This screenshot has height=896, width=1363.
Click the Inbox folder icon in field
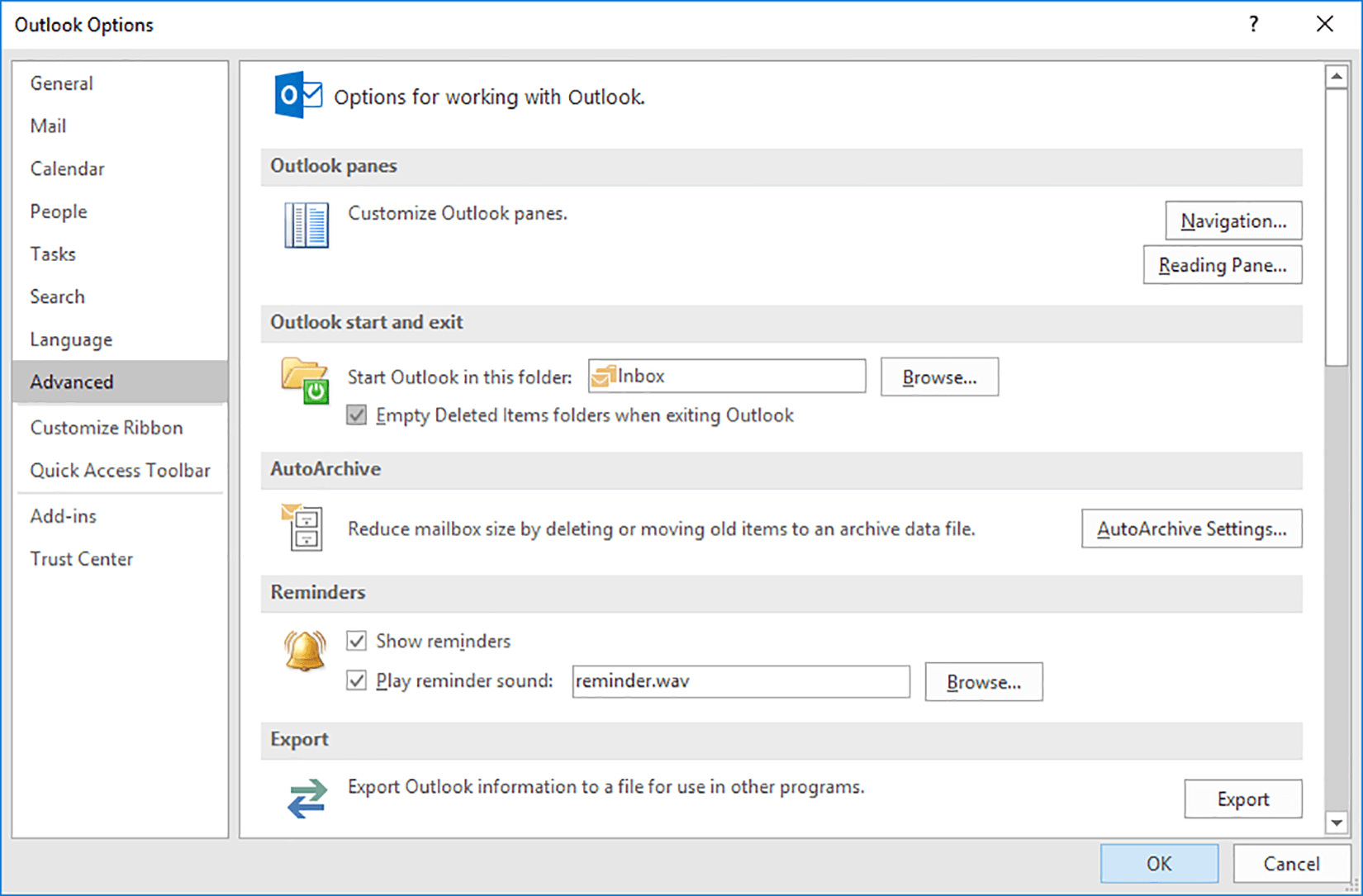[603, 377]
